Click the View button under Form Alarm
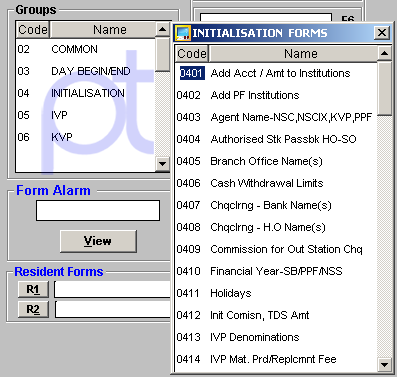397x377 pixels. (x=98, y=241)
